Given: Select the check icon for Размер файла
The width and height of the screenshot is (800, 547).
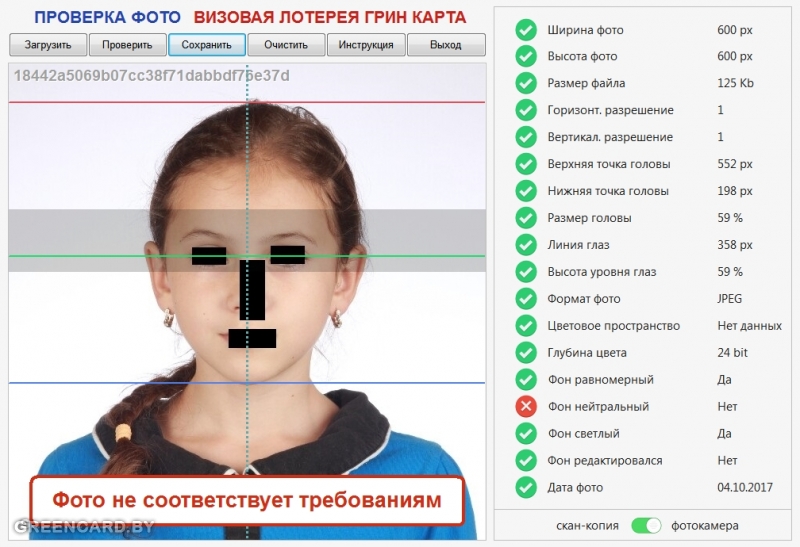Looking at the screenshot, I should (x=526, y=83).
